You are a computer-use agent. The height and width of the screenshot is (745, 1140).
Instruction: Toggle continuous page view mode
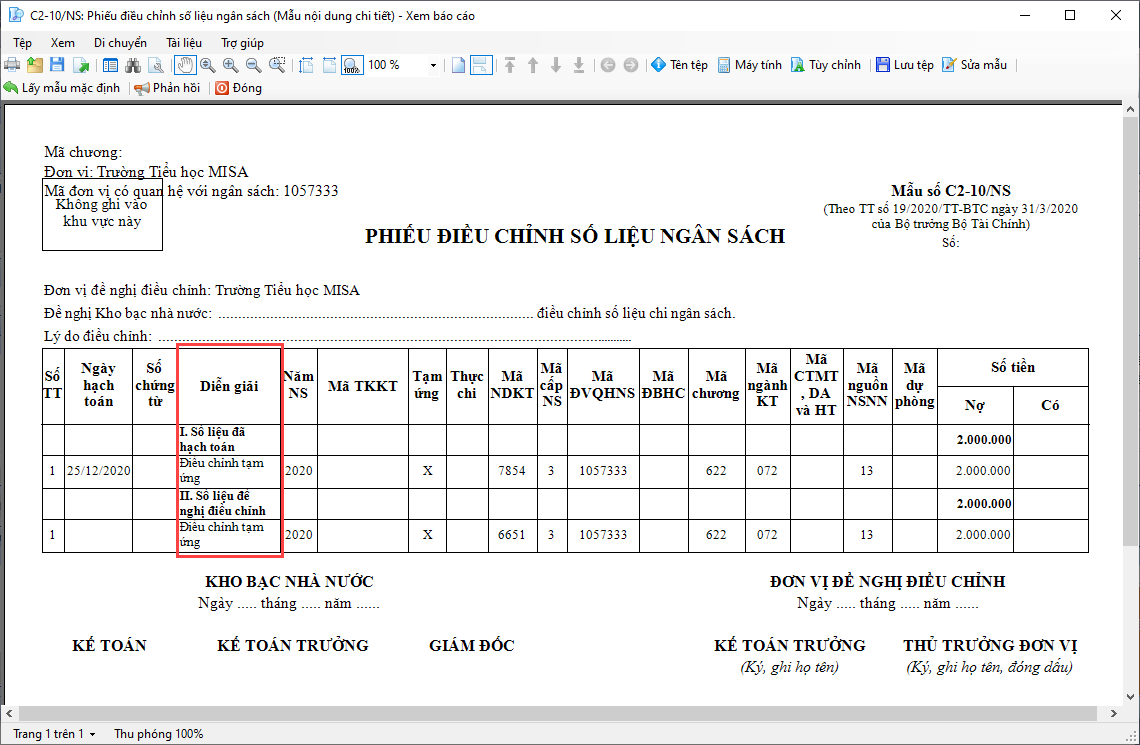click(480, 65)
